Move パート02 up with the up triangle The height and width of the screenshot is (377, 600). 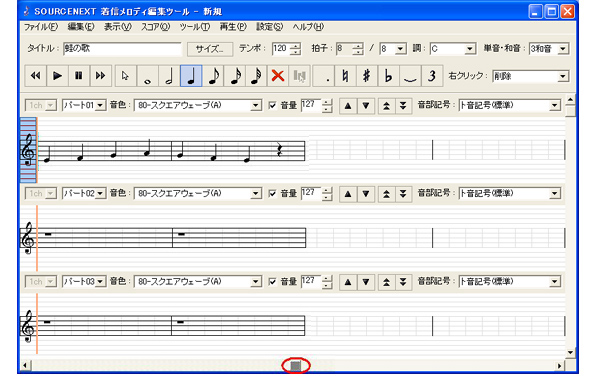pos(348,194)
